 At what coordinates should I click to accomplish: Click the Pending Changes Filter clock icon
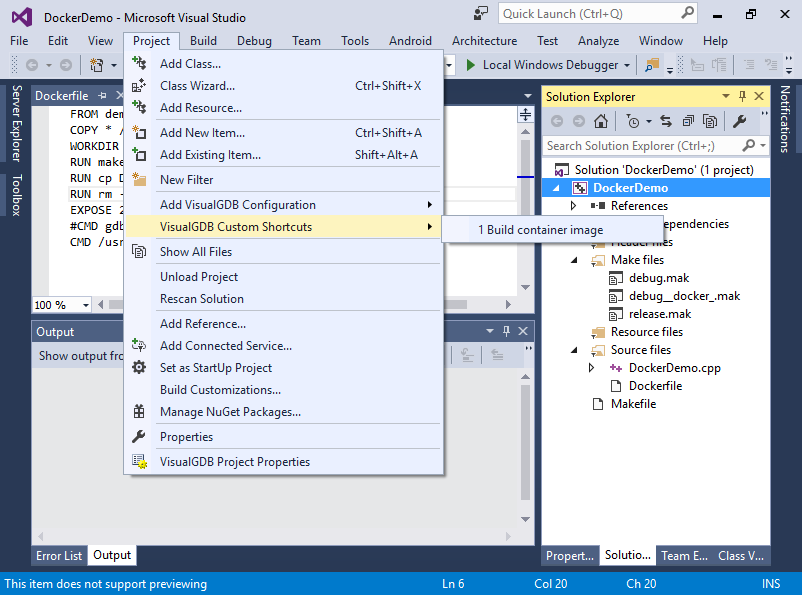633,121
